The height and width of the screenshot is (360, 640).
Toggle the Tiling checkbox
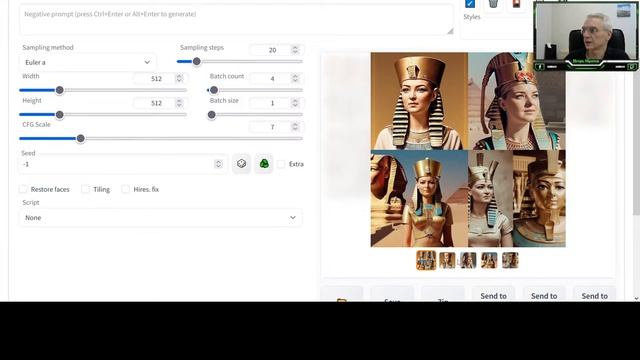click(x=85, y=189)
